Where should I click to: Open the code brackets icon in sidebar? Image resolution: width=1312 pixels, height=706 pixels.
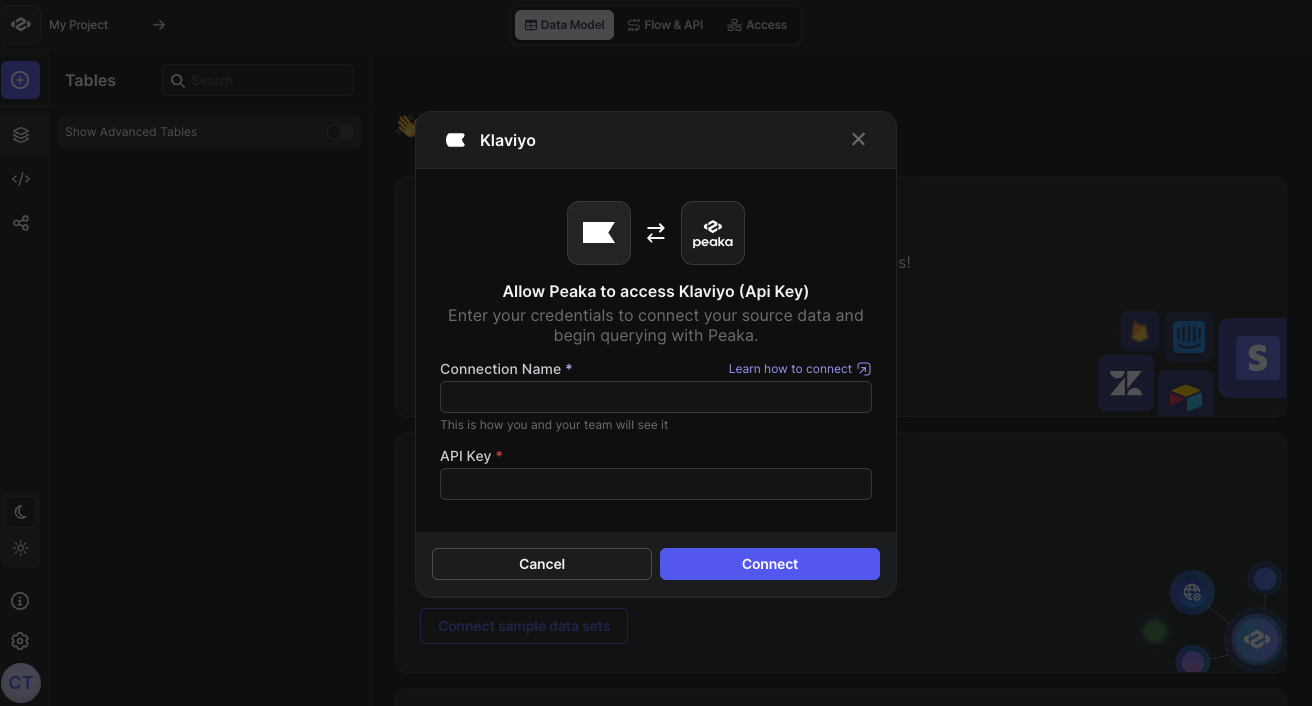pos(21,179)
